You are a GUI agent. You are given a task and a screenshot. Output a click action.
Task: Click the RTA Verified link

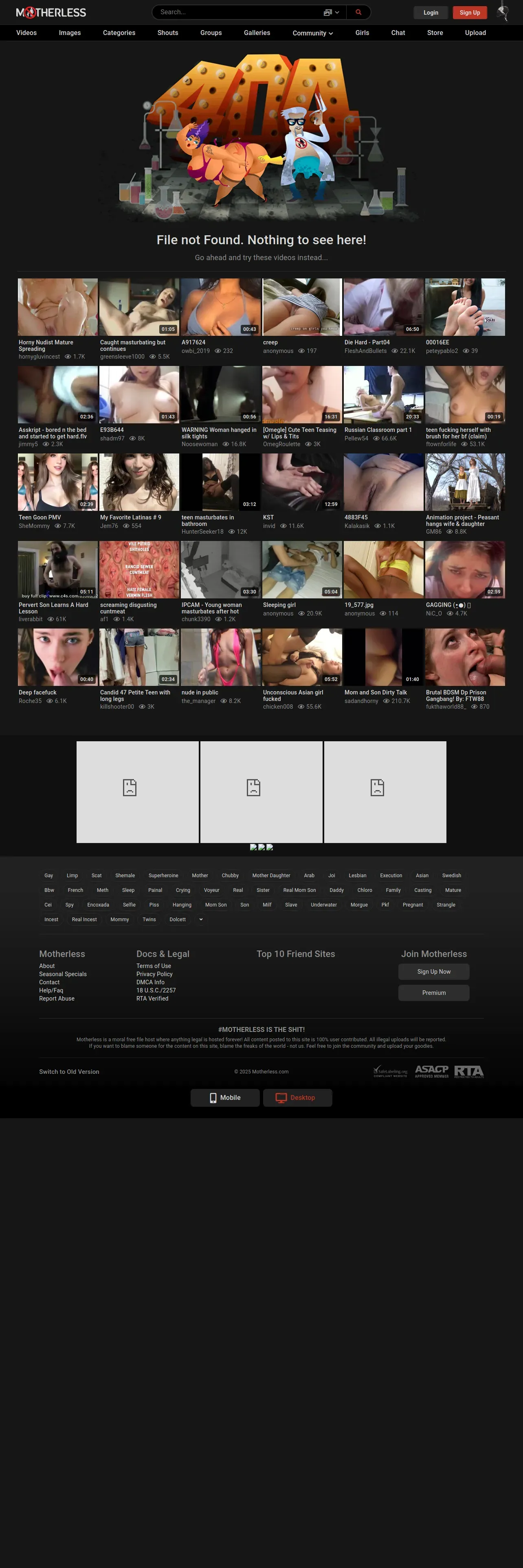[x=152, y=998]
